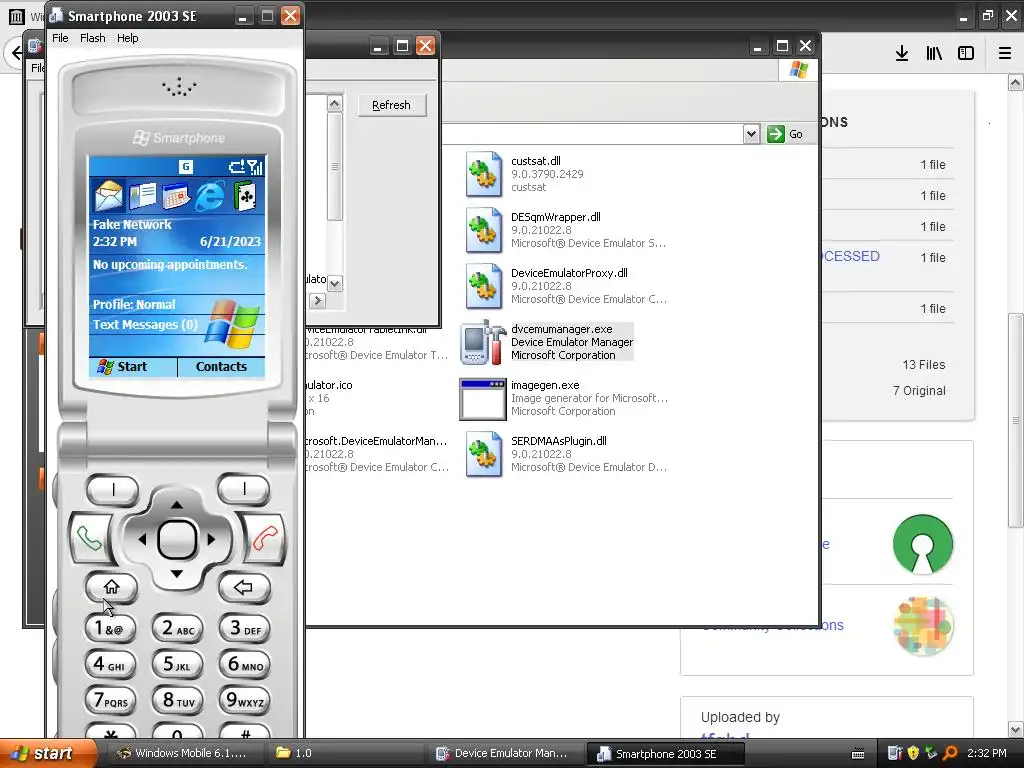This screenshot has width=1024, height=768.
Task: Tap the green Call key on emulator
Action: click(x=89, y=539)
